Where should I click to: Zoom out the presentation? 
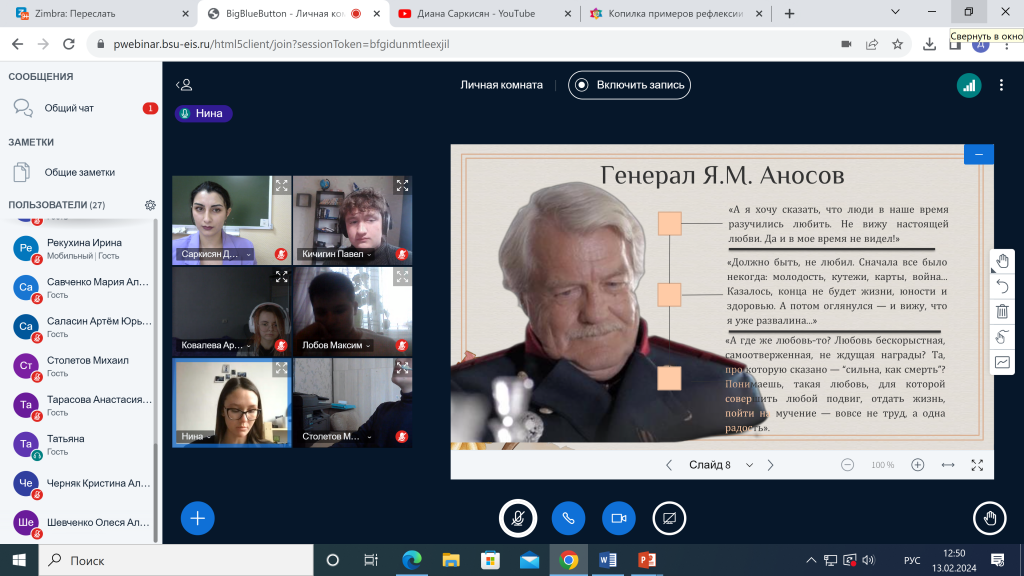(x=847, y=465)
